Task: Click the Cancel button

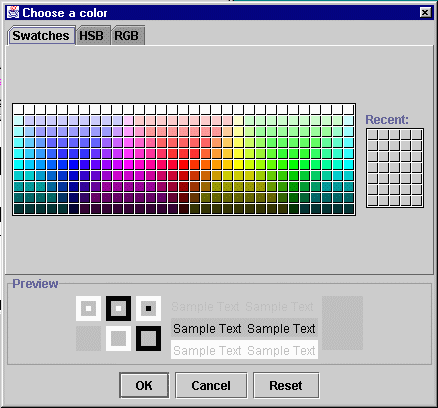Action: point(211,385)
